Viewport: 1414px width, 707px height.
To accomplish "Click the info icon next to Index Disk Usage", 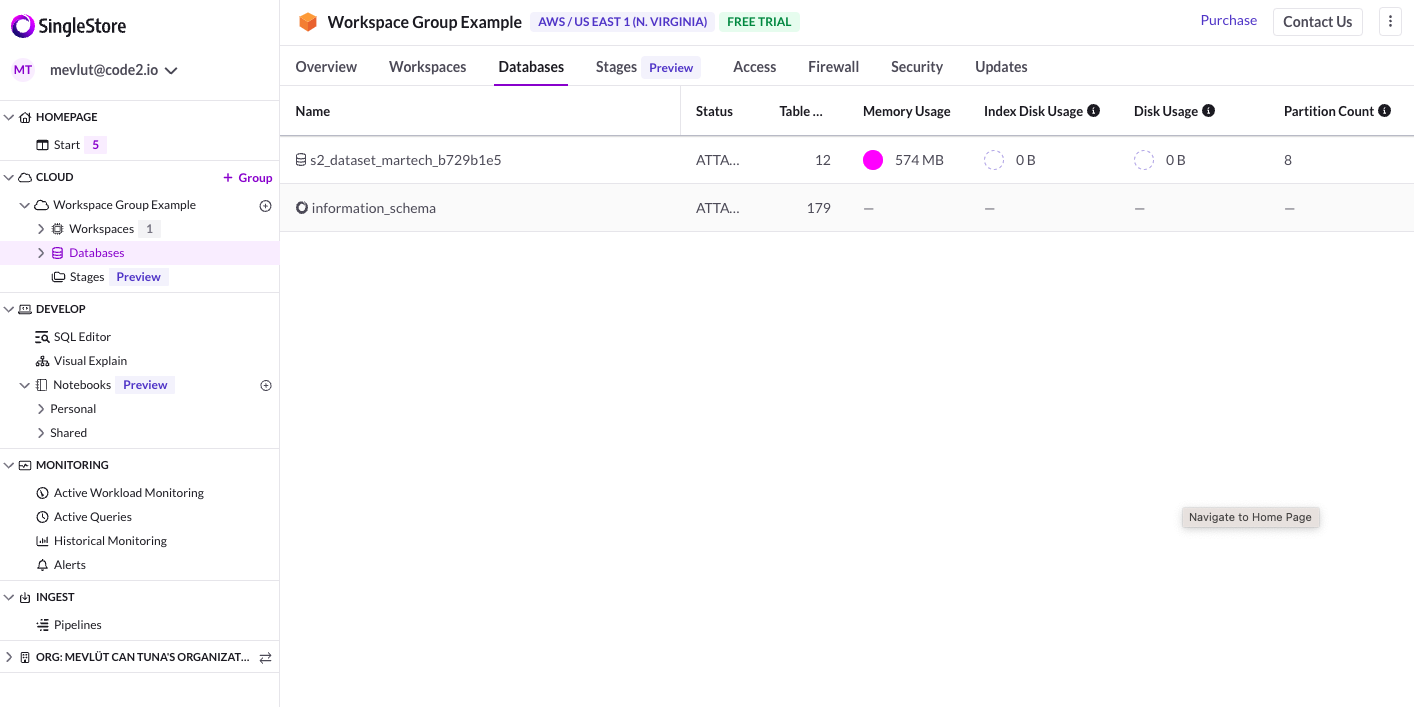I will [1093, 111].
